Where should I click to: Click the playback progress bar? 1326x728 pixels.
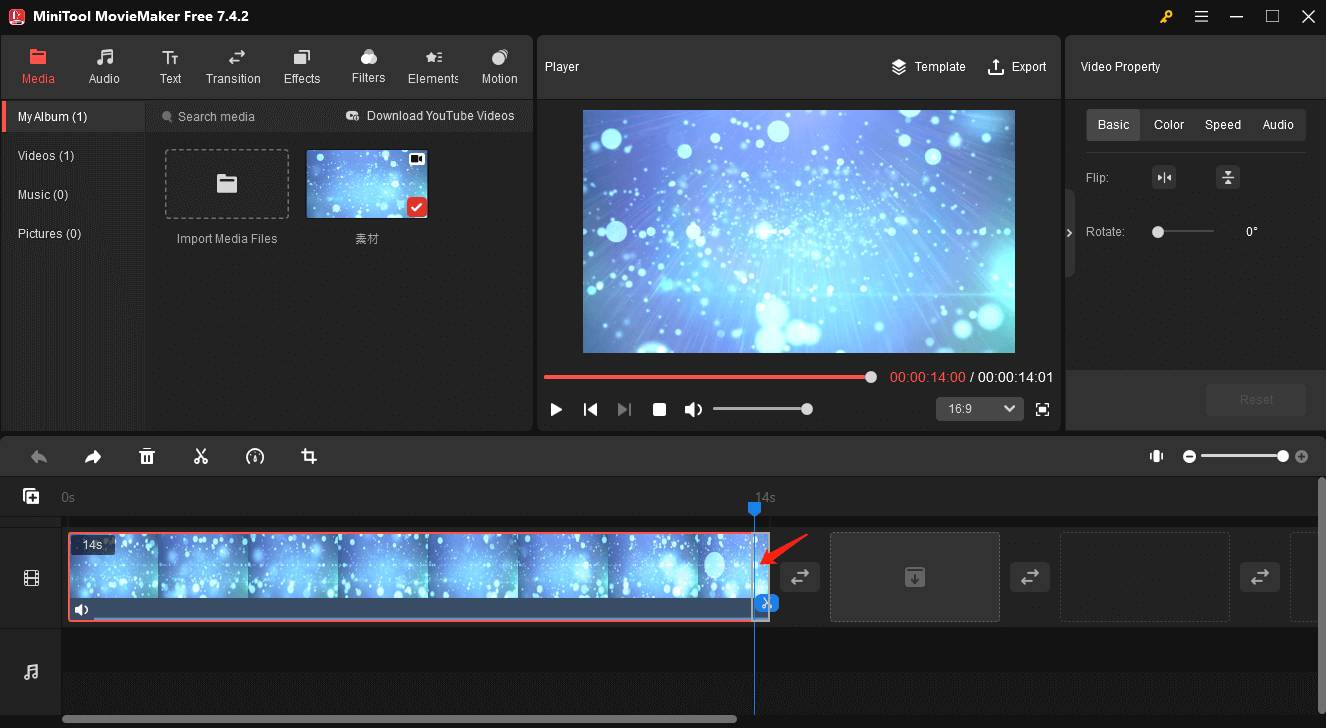(x=710, y=377)
